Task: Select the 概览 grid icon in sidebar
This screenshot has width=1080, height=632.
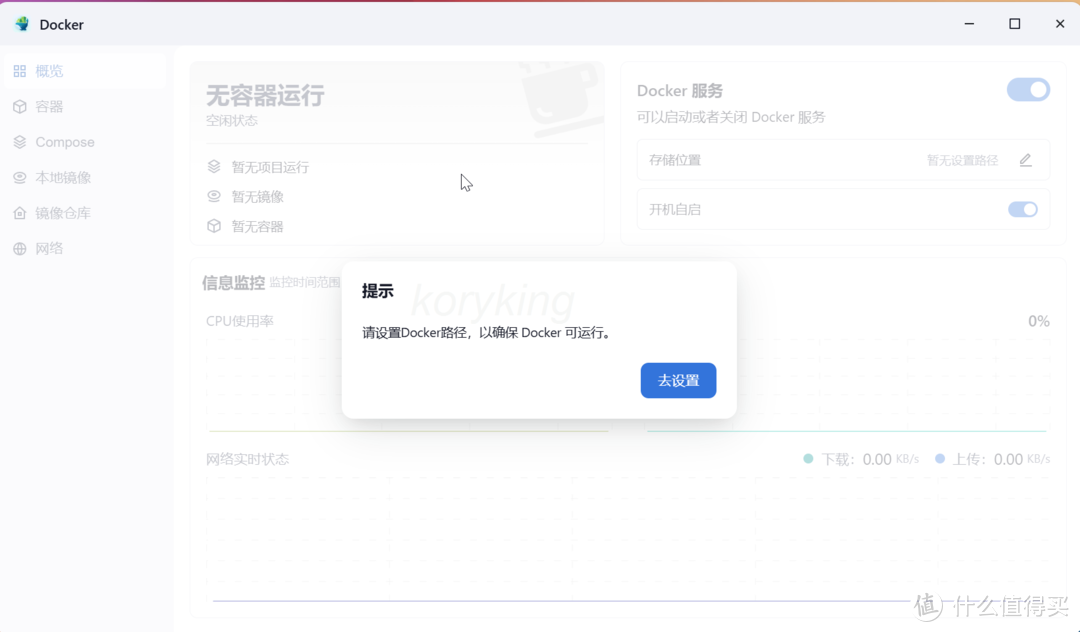Action: (20, 70)
